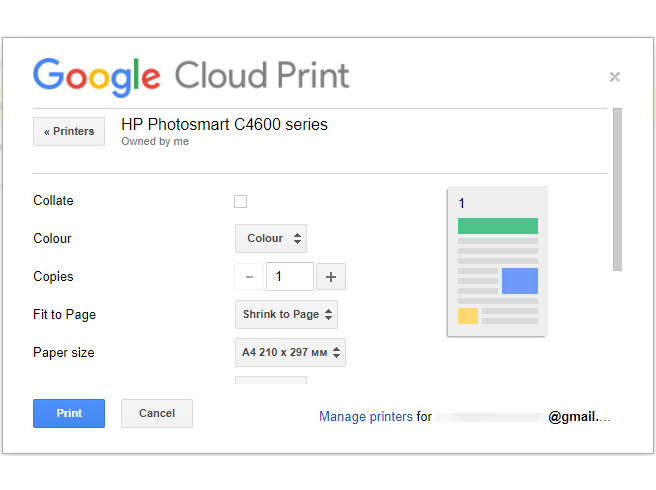Go back to Printers list

(x=69, y=131)
